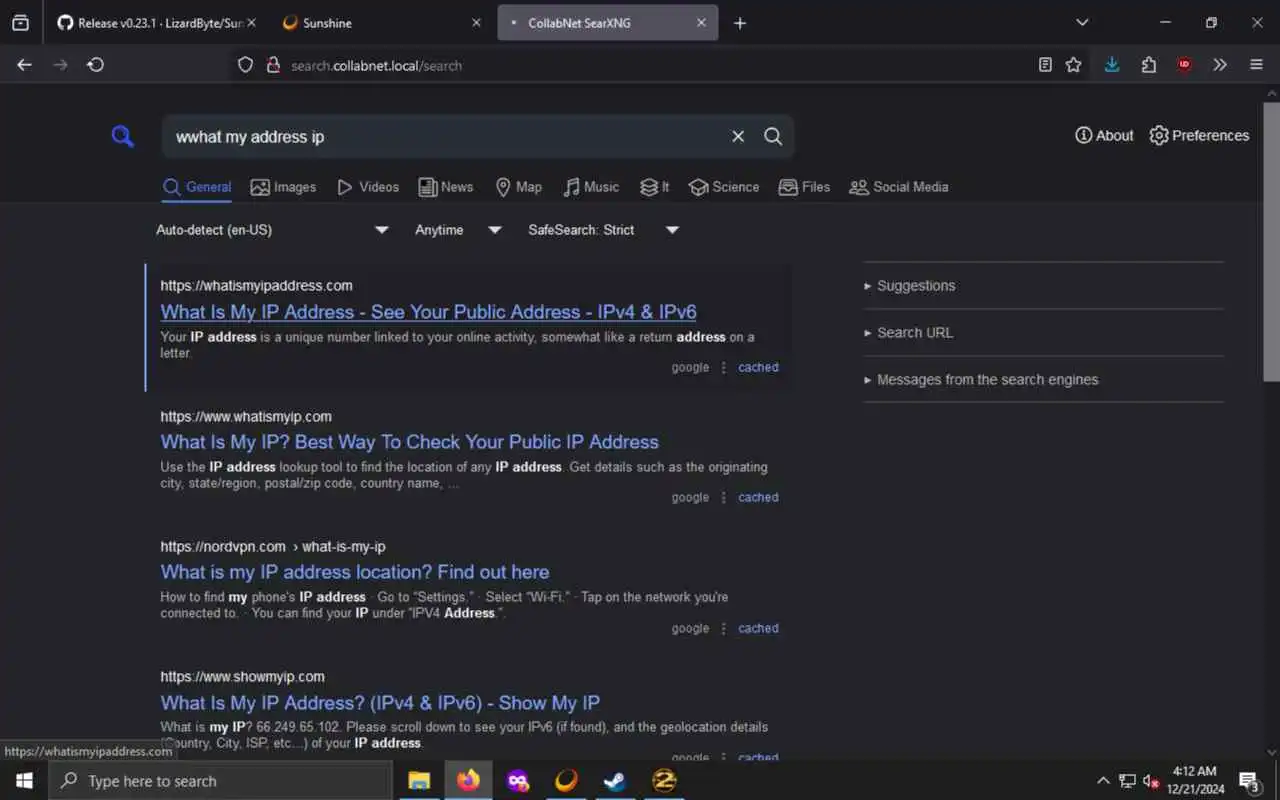Screen dimensions: 1280x800
Task: Open the NordVPN IP address location result
Action: [355, 572]
